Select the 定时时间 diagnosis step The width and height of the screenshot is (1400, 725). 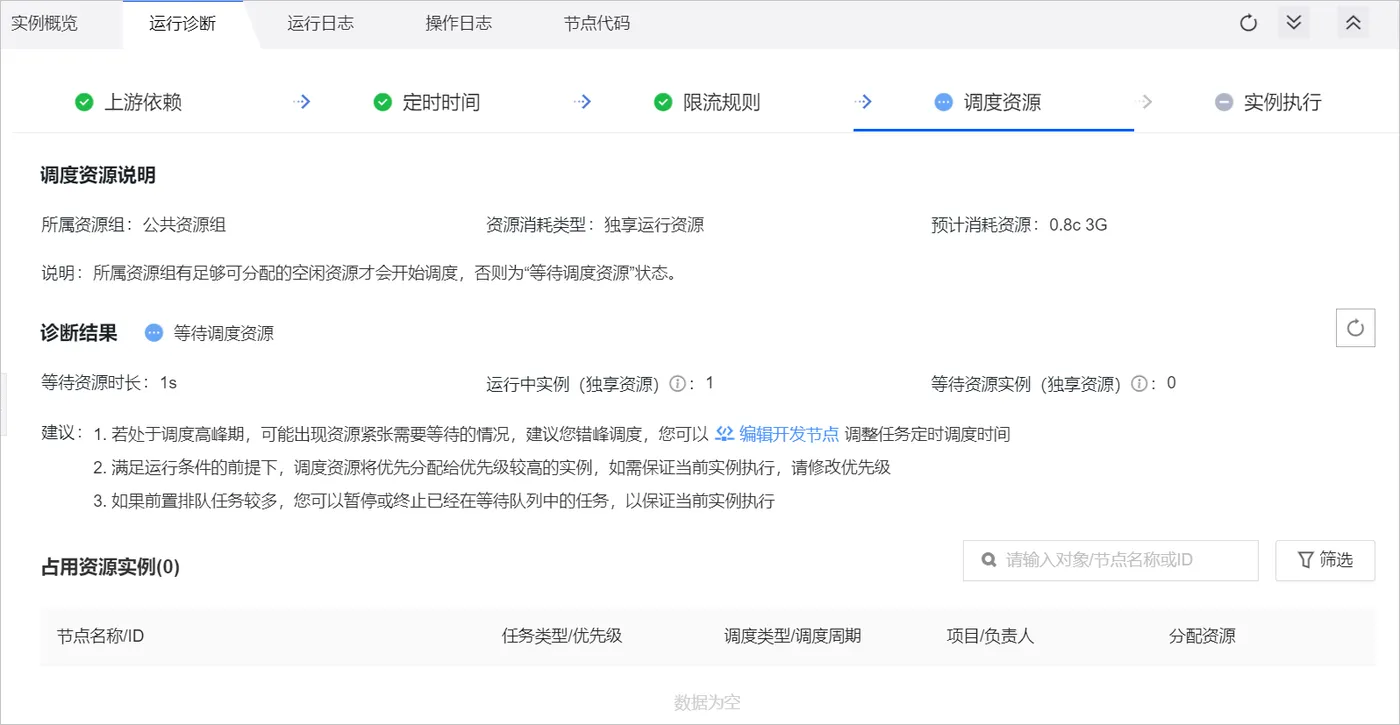[426, 102]
